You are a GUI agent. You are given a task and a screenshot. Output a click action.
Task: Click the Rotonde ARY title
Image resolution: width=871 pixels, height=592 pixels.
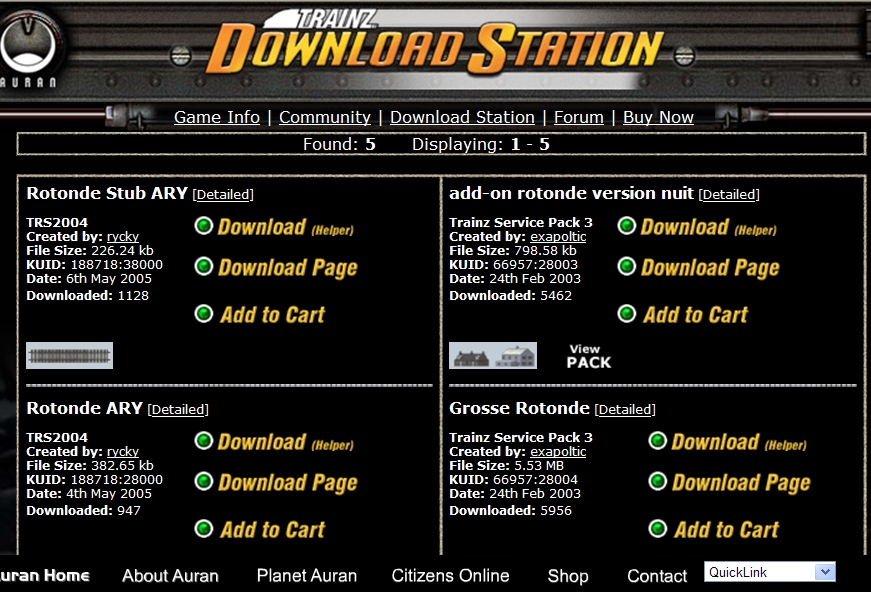[x=84, y=408]
